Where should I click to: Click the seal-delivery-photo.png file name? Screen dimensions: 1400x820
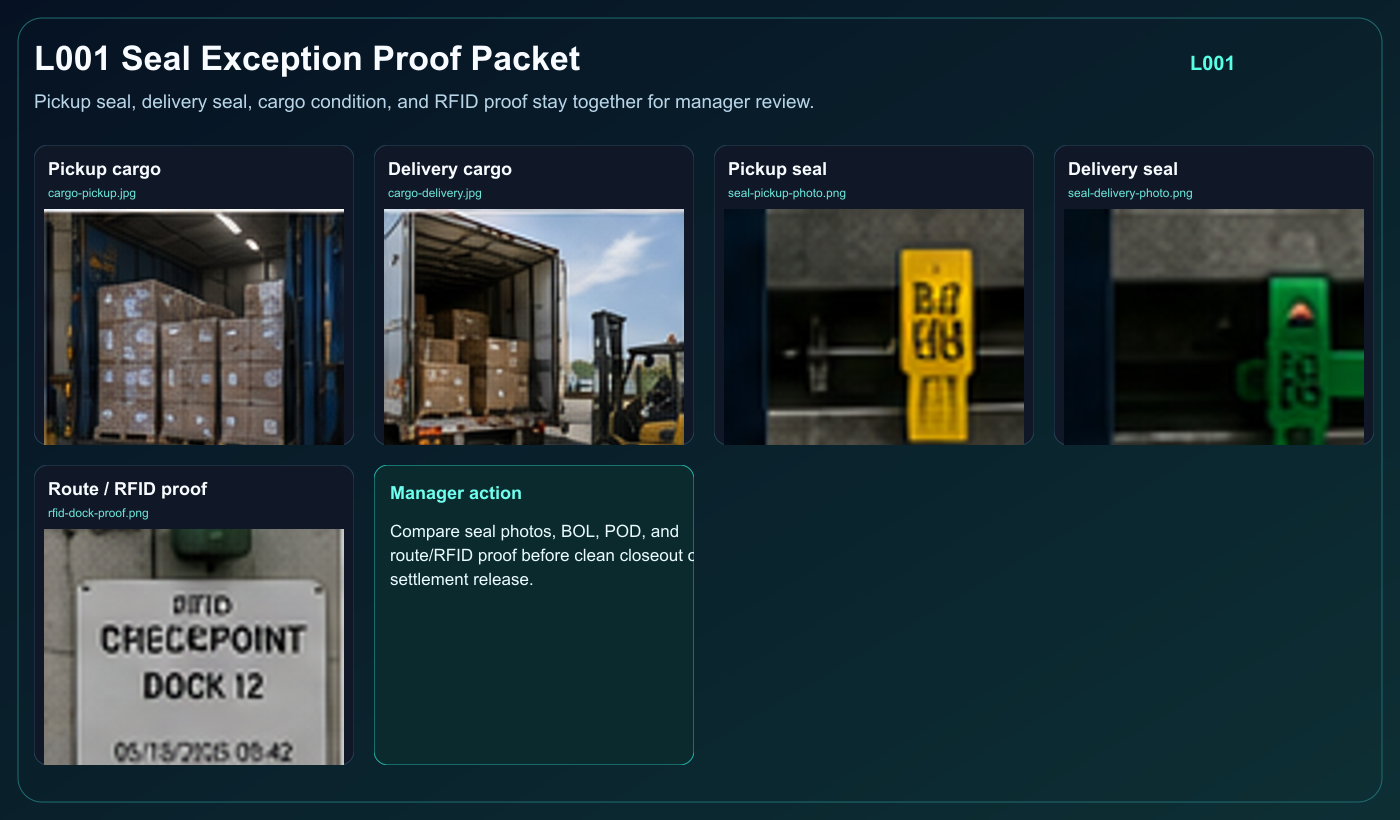pos(1130,193)
